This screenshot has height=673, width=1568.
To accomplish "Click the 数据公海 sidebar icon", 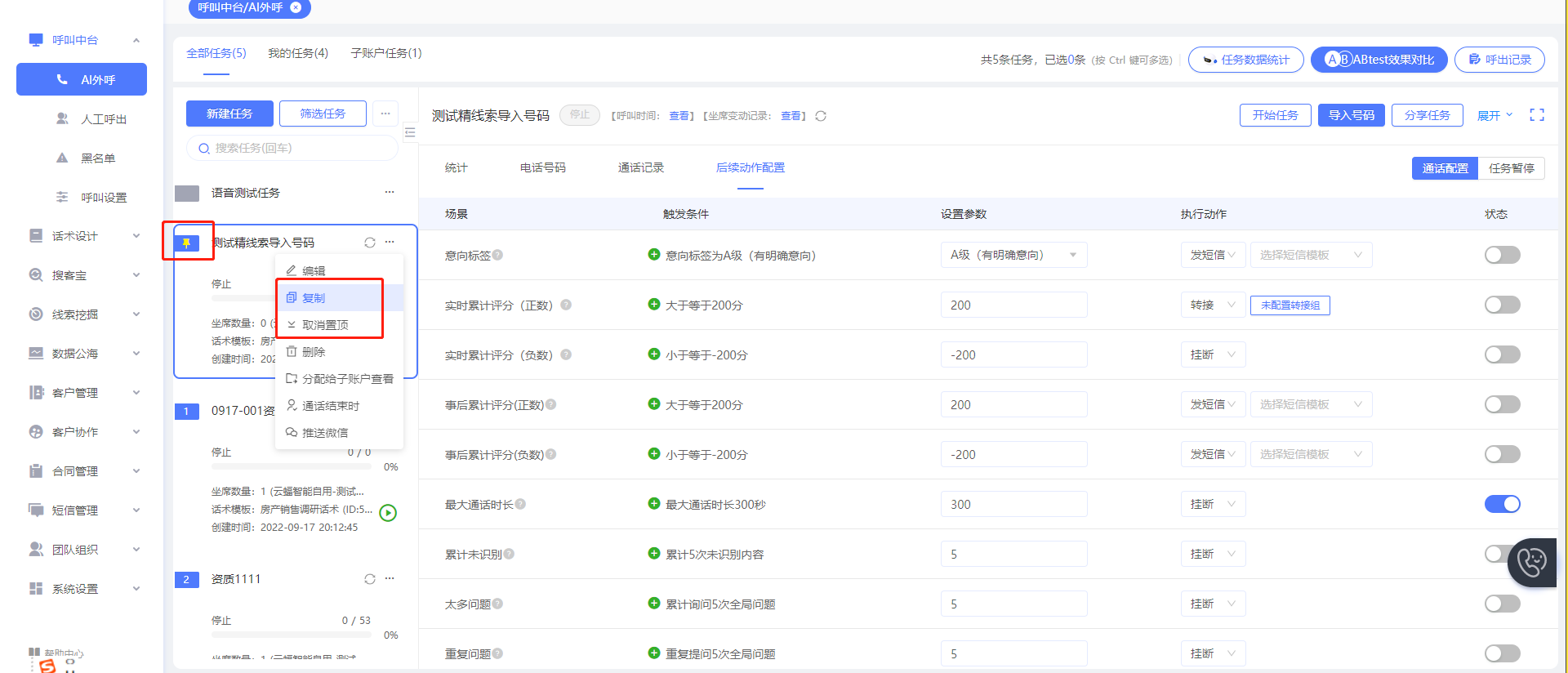I will tap(36, 354).
